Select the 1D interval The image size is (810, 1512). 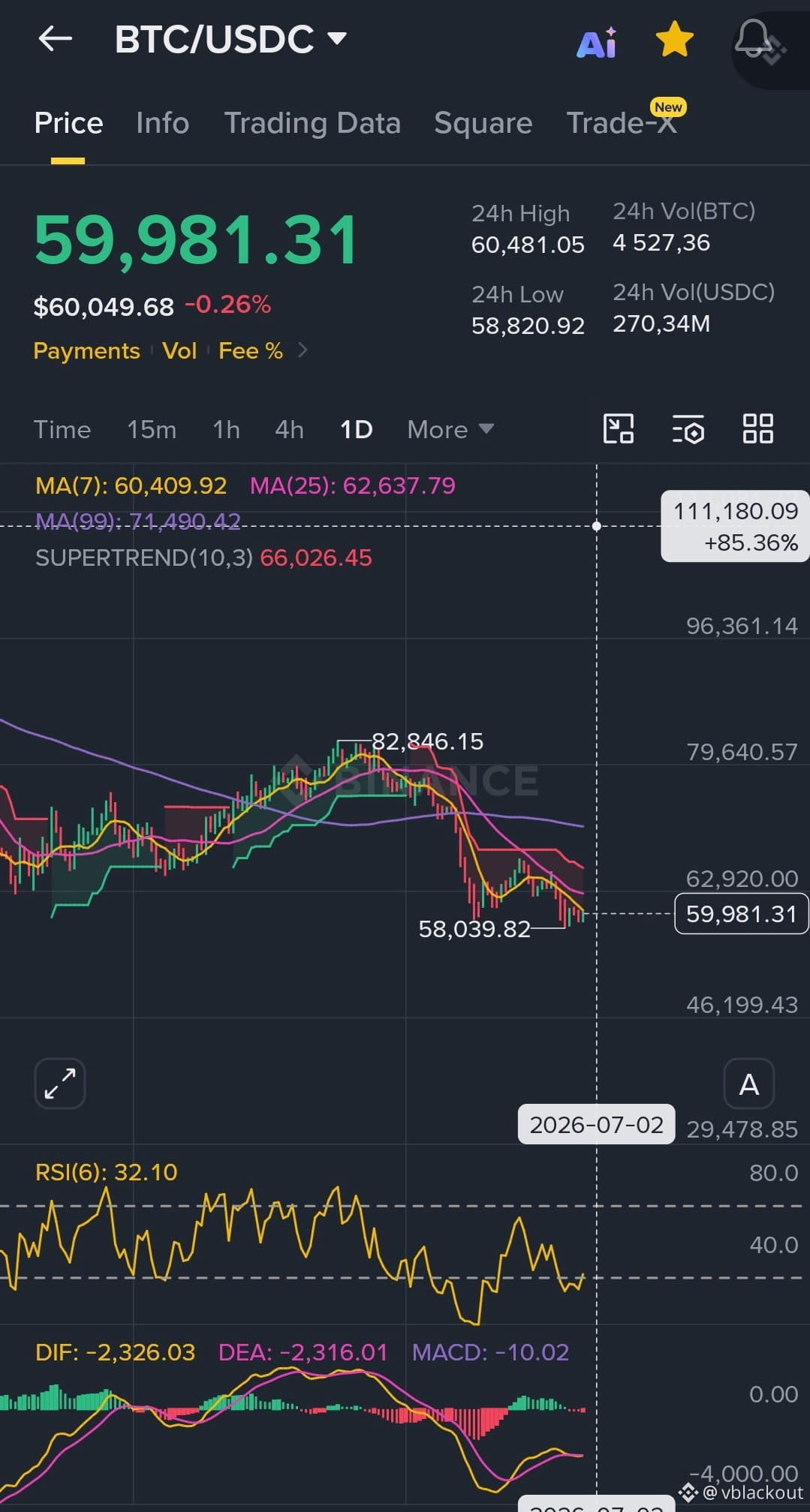357,430
